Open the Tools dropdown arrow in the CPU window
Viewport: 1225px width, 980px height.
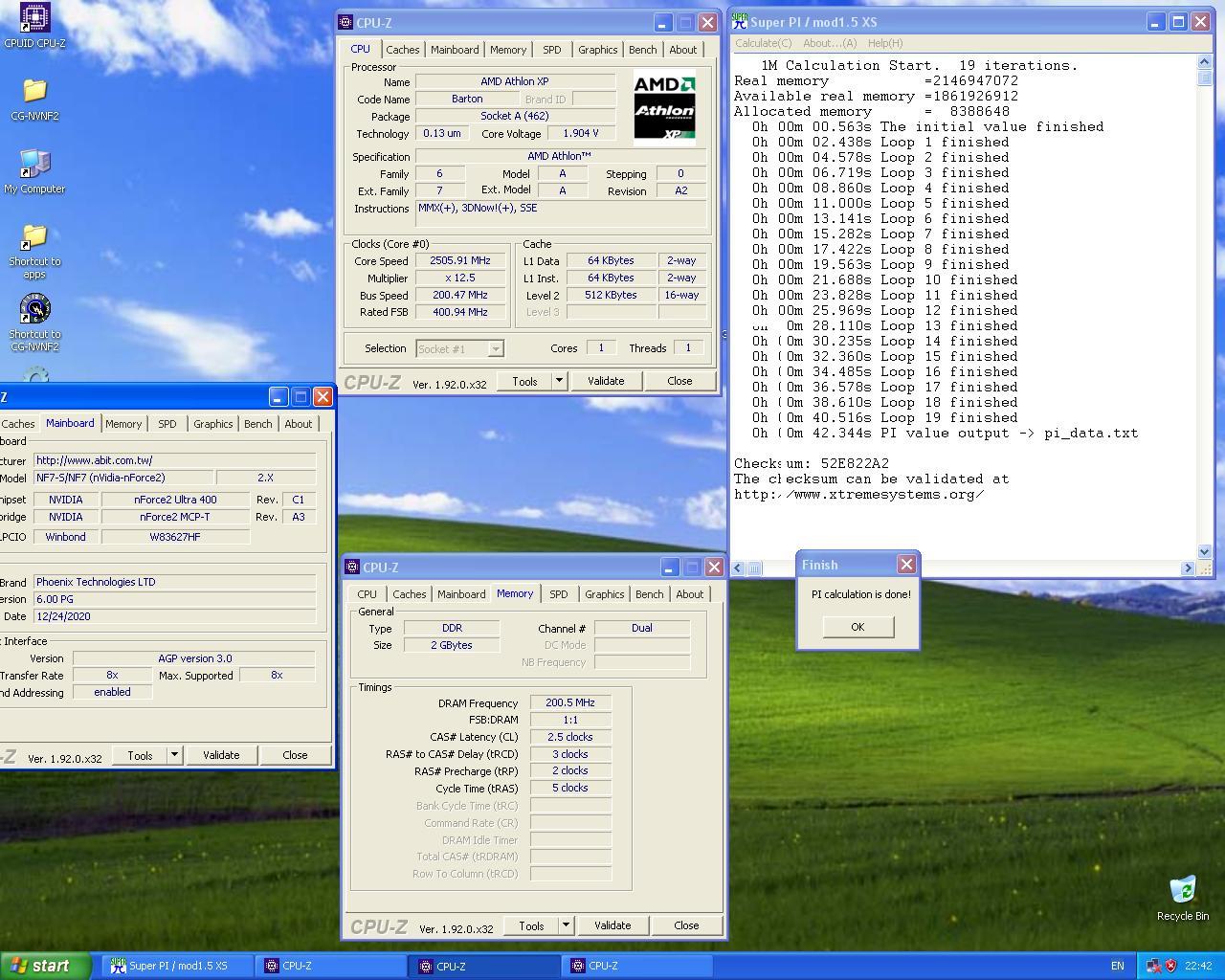click(560, 381)
